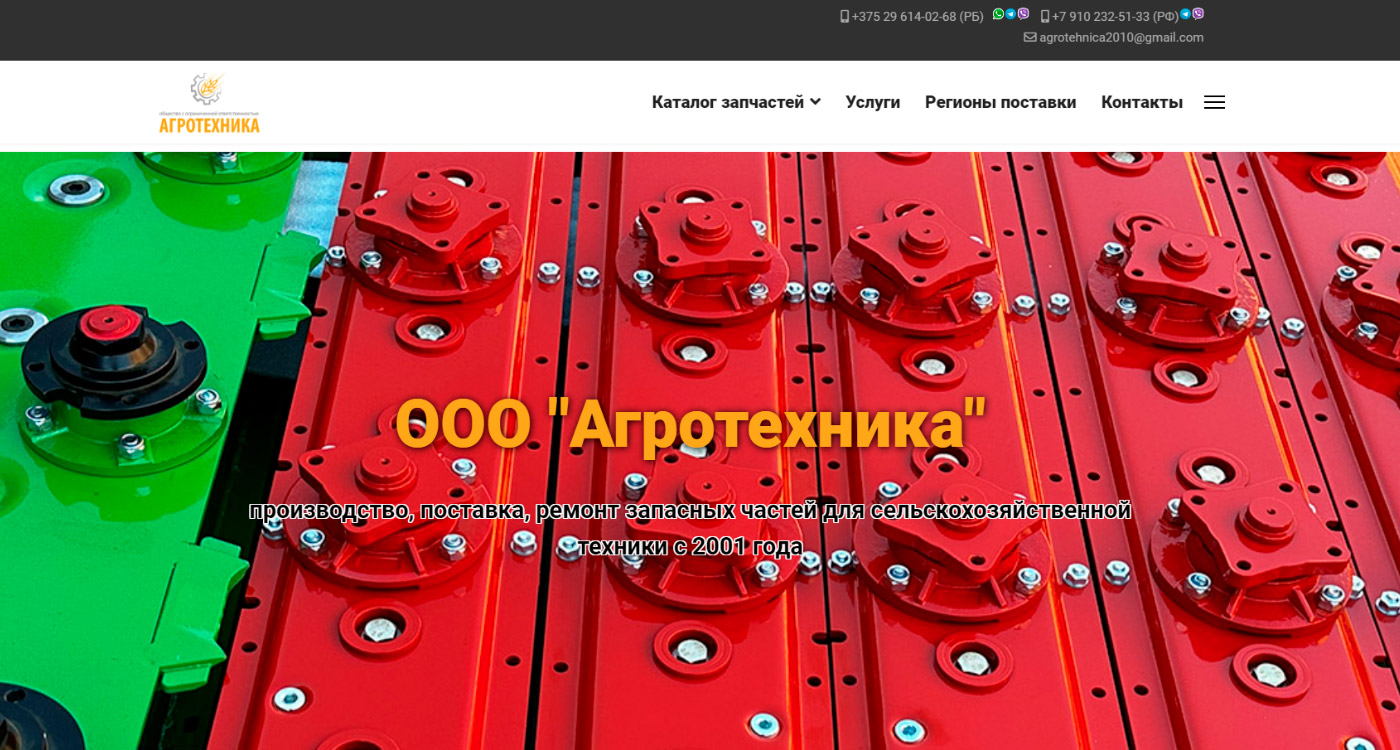
Task: Open the hamburger menu icon
Action: click(x=1214, y=102)
